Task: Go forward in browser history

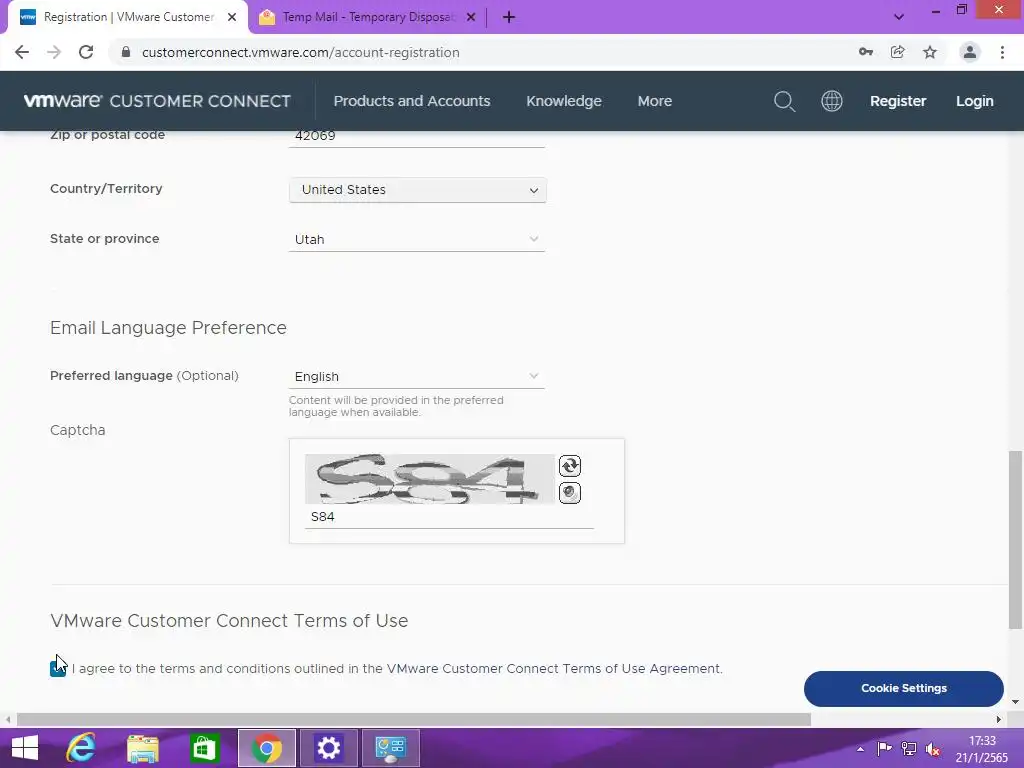Action: point(54,52)
